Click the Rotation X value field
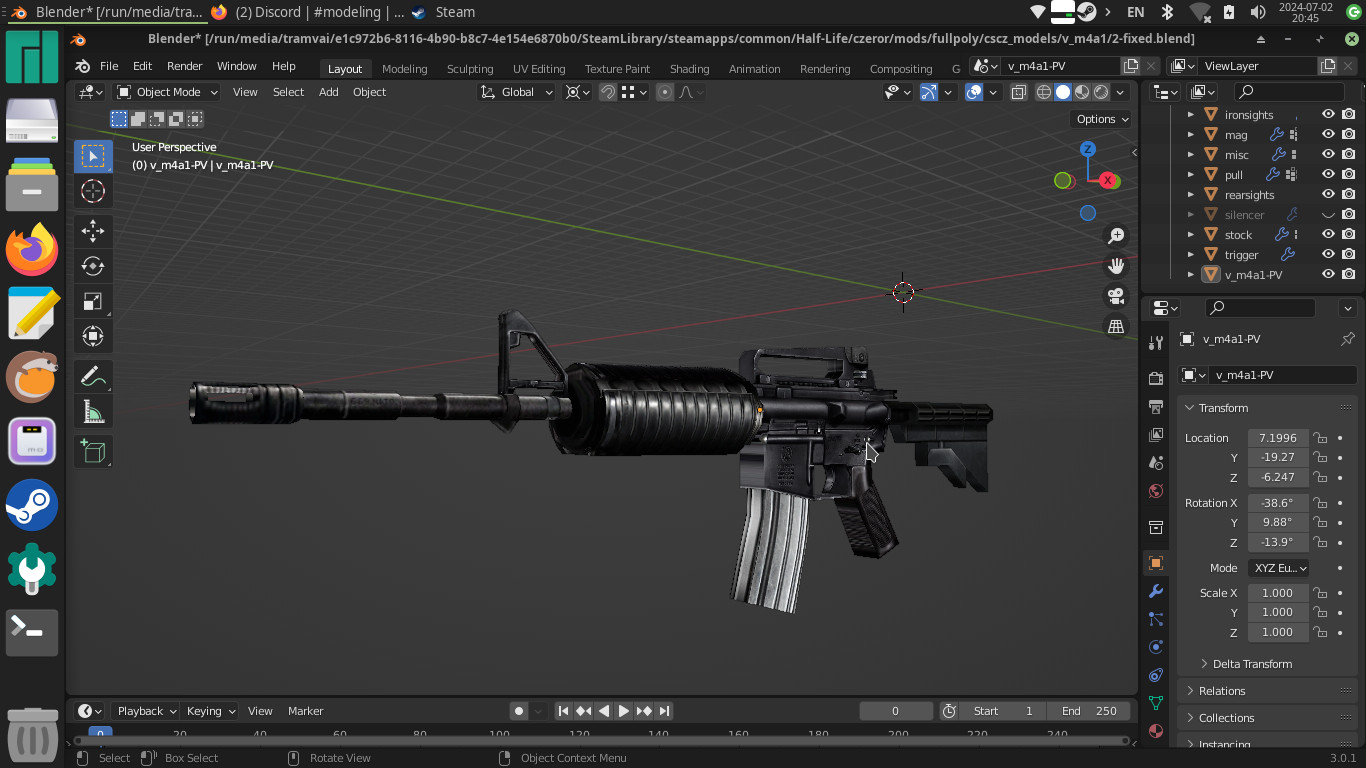 [x=1278, y=502]
